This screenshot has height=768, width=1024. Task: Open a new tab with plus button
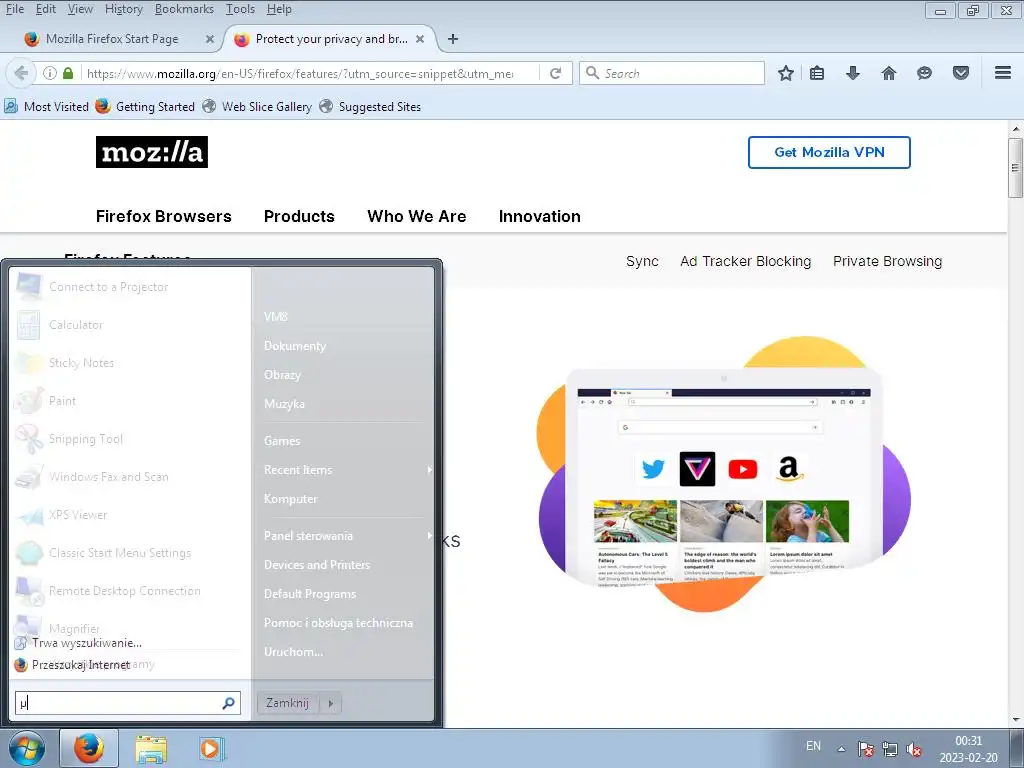click(453, 39)
